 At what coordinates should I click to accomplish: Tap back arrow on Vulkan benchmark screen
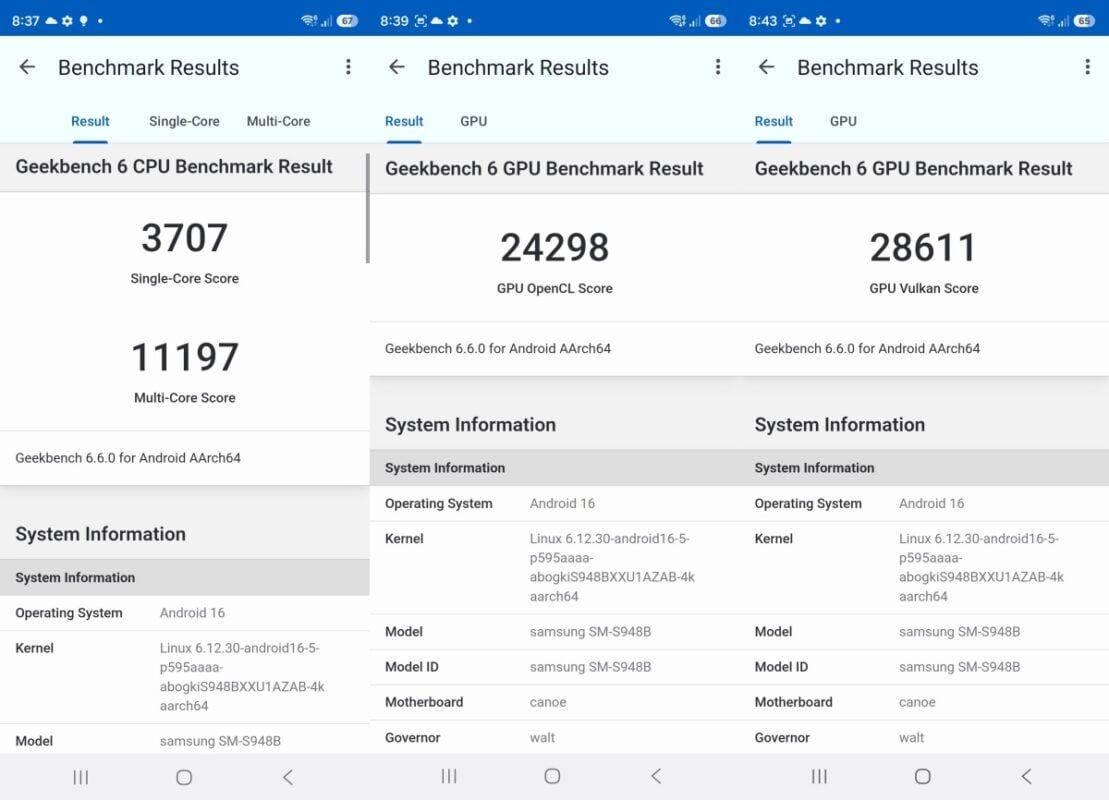point(767,67)
